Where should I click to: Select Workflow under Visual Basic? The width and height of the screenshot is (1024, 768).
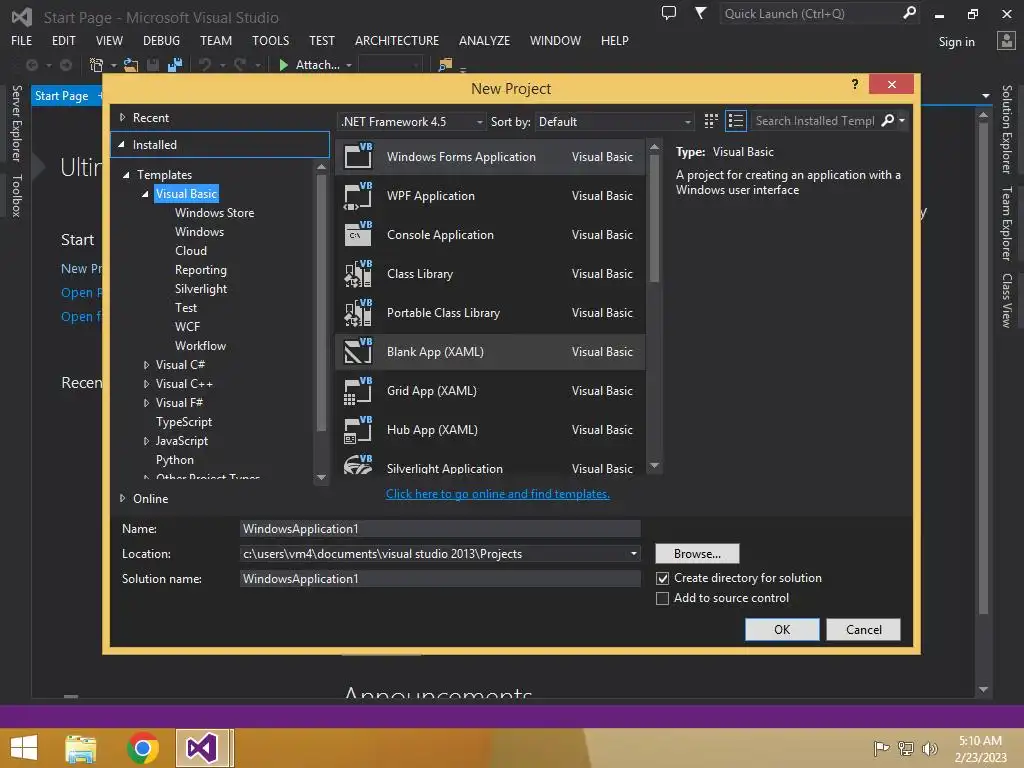(x=200, y=345)
